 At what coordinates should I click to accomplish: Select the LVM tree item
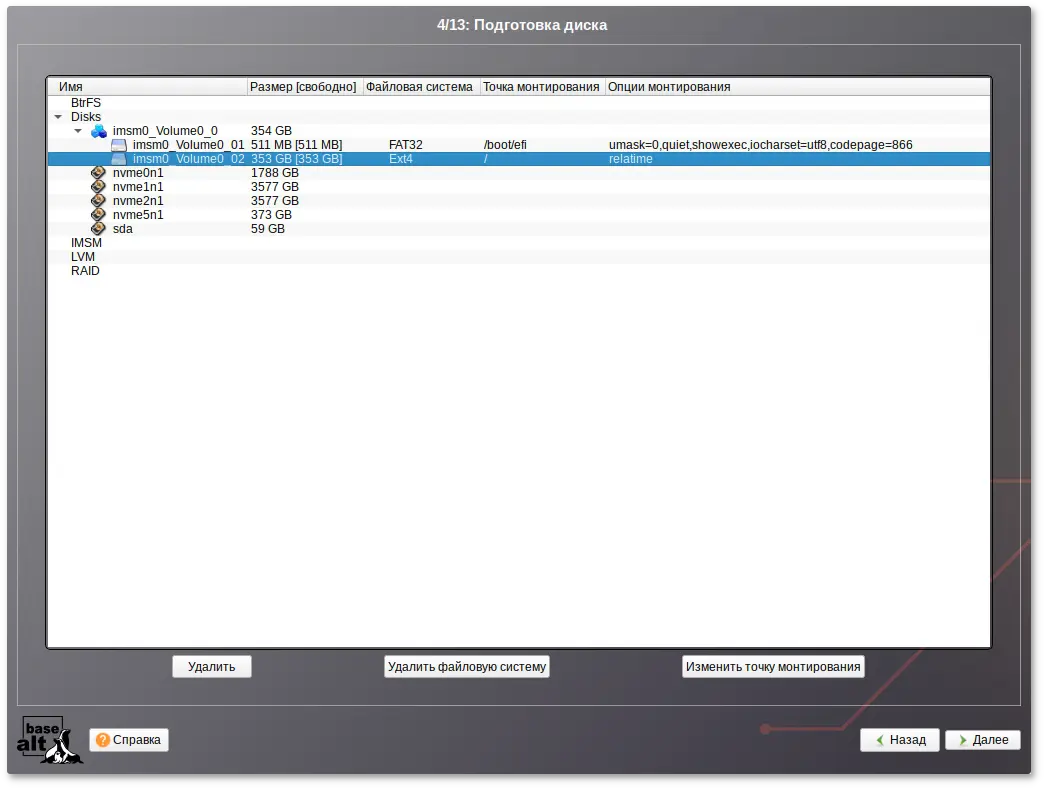tap(83, 257)
